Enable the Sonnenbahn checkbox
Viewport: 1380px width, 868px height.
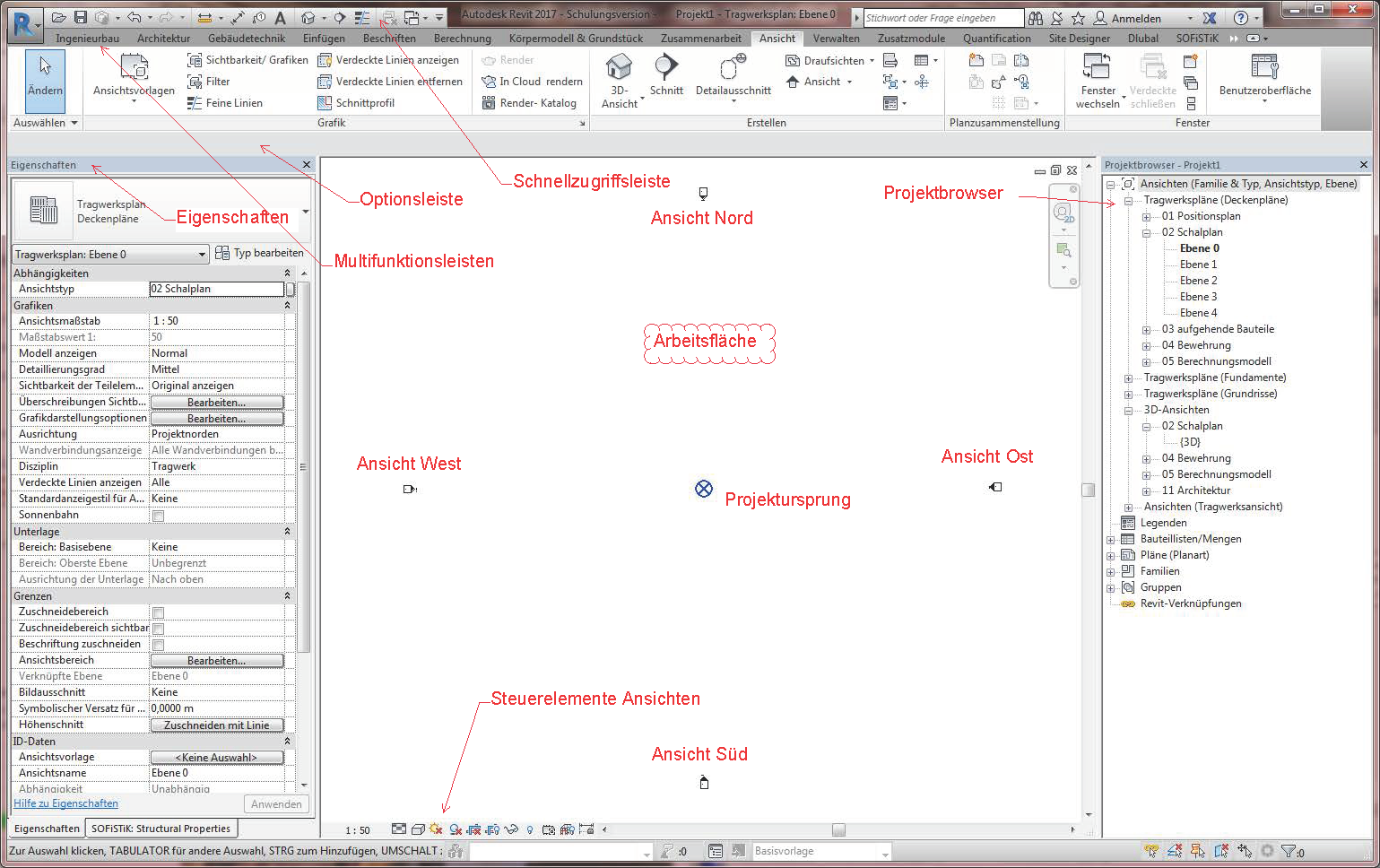coord(159,516)
